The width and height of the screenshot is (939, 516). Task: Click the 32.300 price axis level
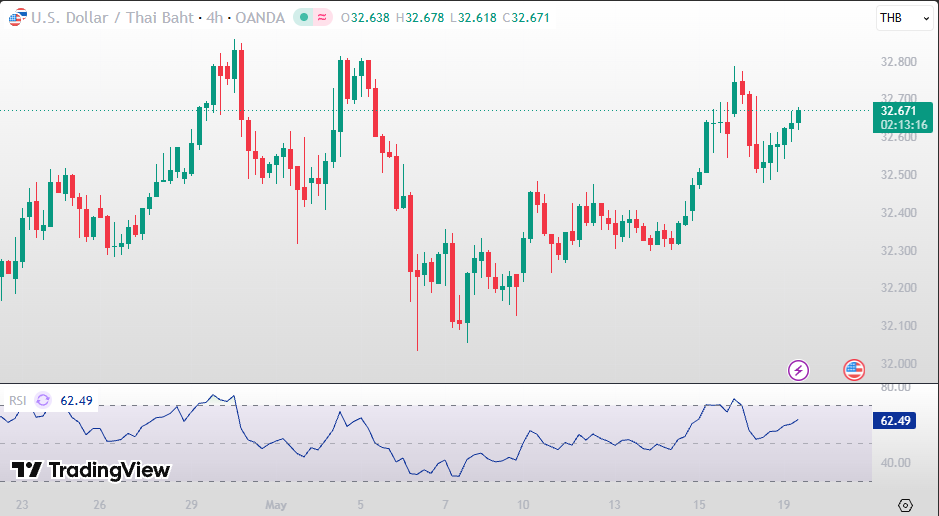[x=899, y=250]
